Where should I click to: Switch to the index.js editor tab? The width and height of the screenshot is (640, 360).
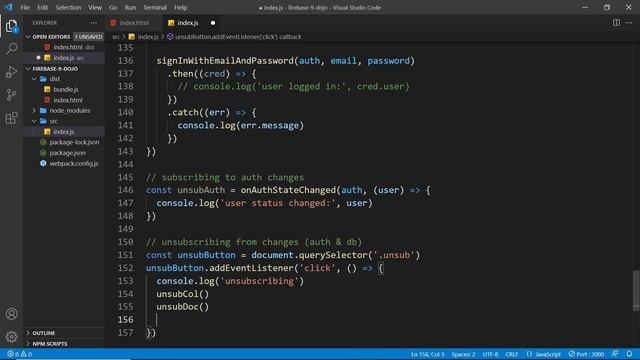tap(188, 23)
